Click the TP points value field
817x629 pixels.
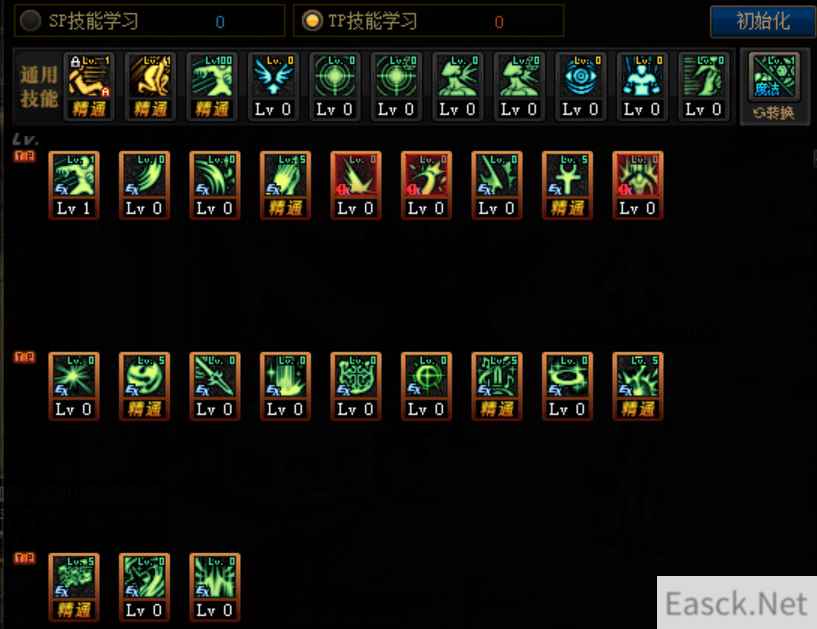[499, 22]
